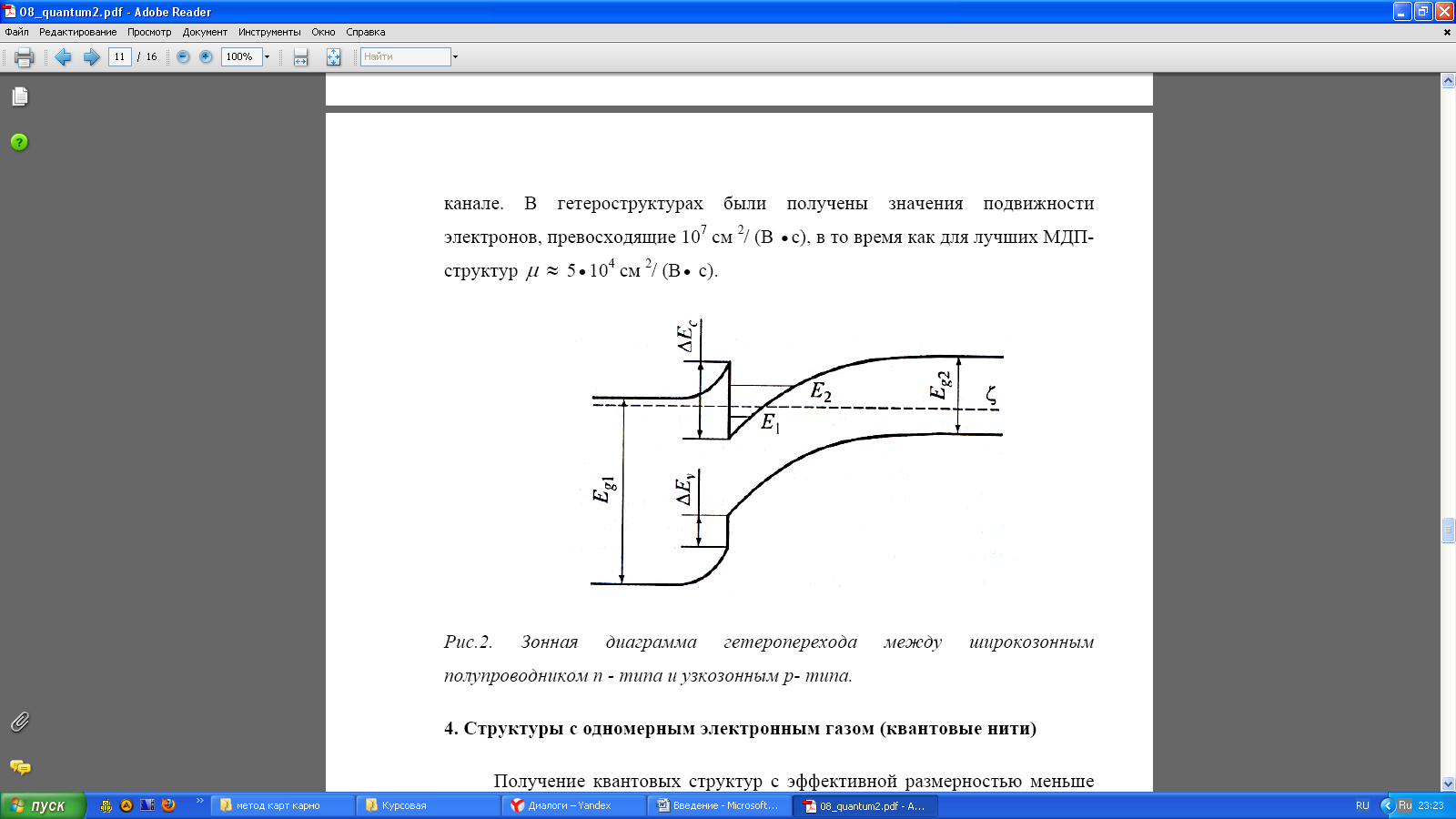
Task: Expand the 100% zoom level dropdown
Action: click(x=267, y=56)
